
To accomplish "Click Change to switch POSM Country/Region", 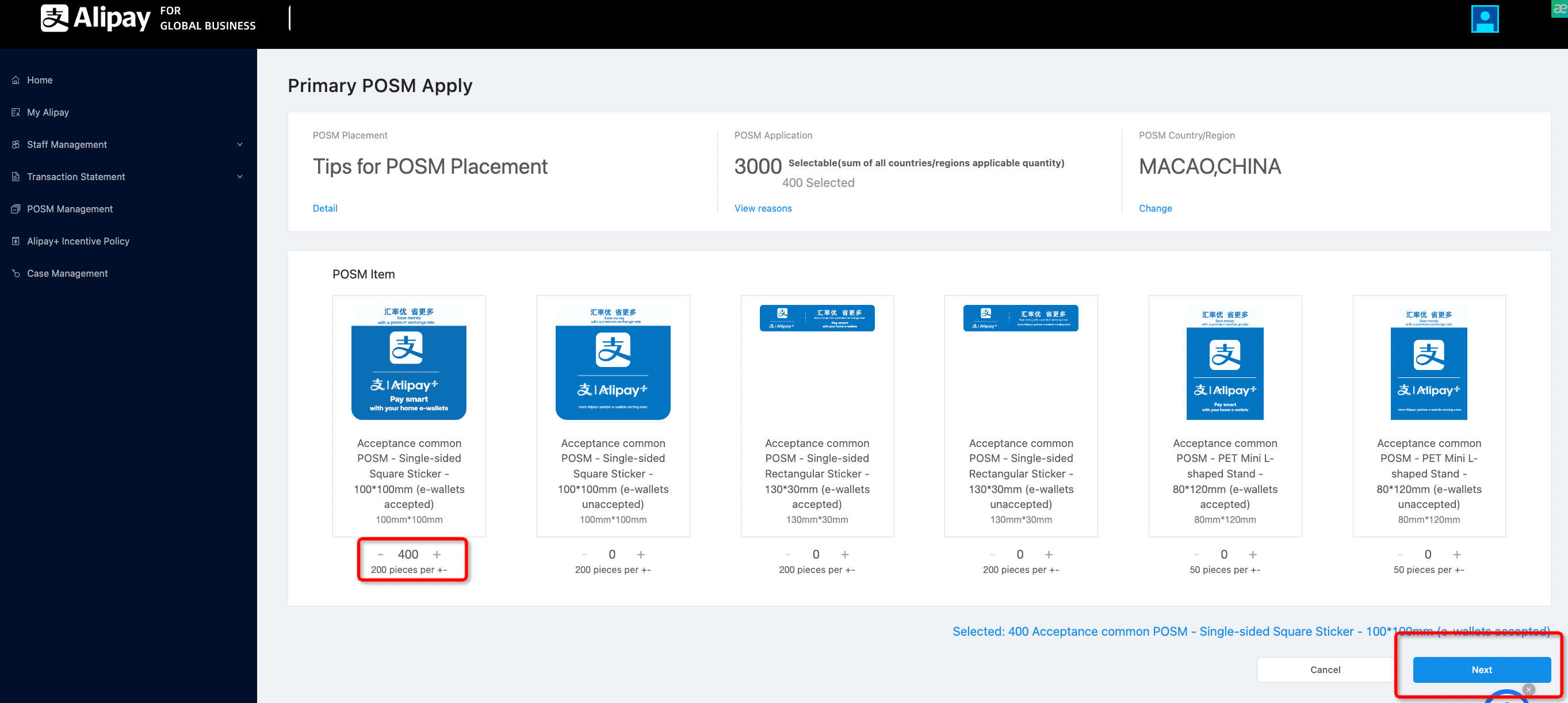I will coord(1154,208).
